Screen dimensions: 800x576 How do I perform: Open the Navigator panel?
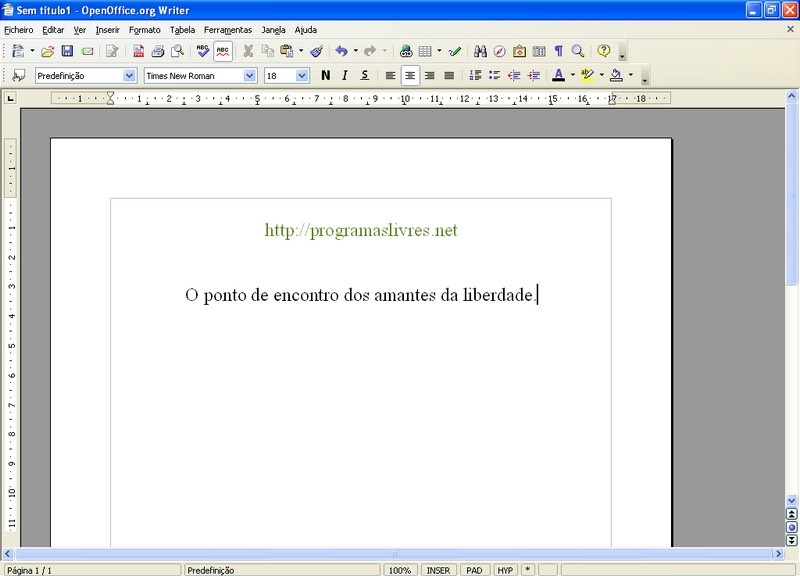tap(497, 49)
